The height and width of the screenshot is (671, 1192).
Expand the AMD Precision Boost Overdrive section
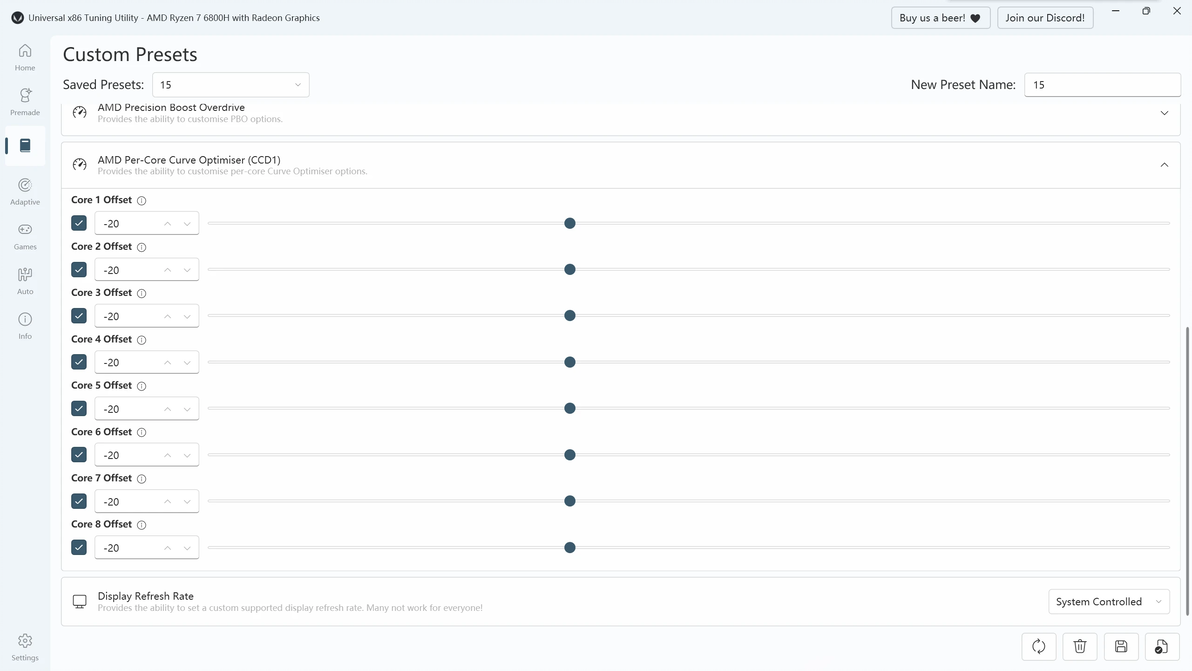point(1164,113)
